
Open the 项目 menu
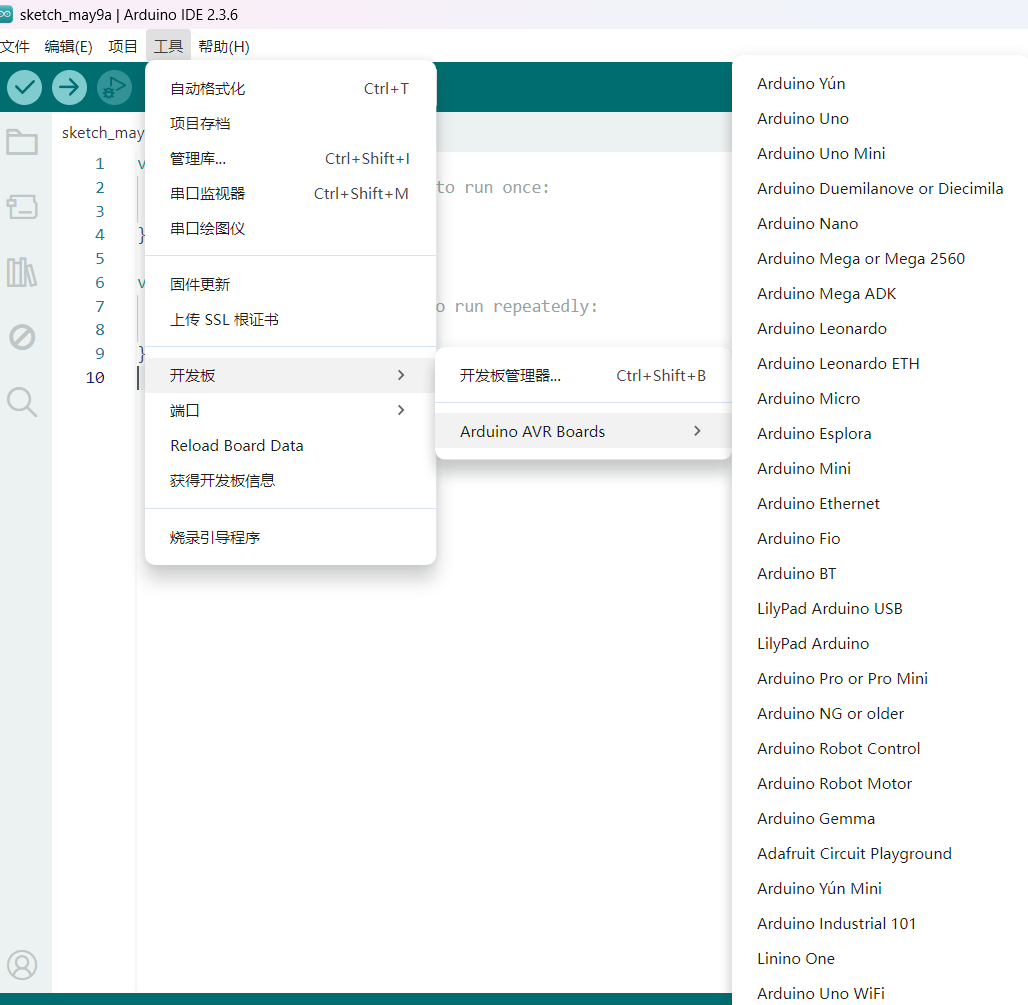pyautogui.click(x=123, y=47)
